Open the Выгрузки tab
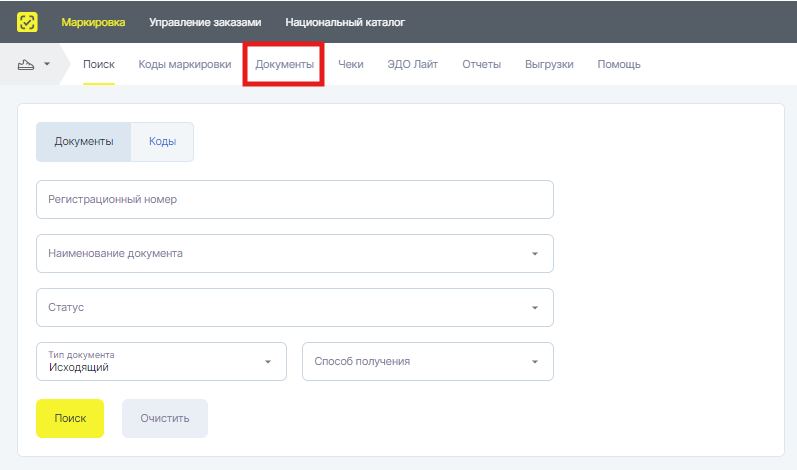The width and height of the screenshot is (797, 470). click(x=549, y=65)
